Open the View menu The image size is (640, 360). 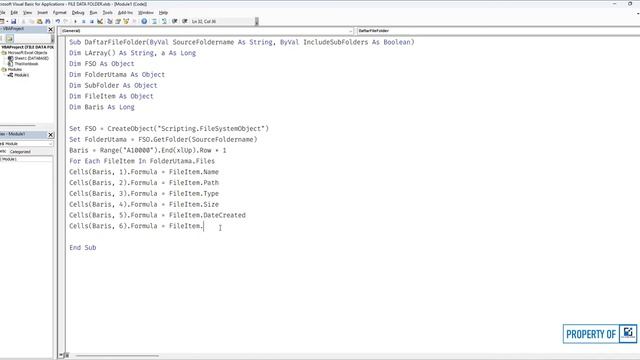click(x=27, y=13)
